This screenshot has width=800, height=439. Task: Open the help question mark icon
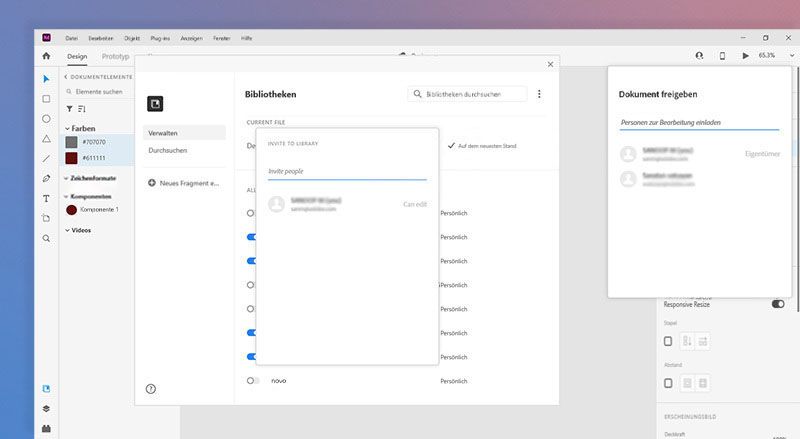[151, 389]
